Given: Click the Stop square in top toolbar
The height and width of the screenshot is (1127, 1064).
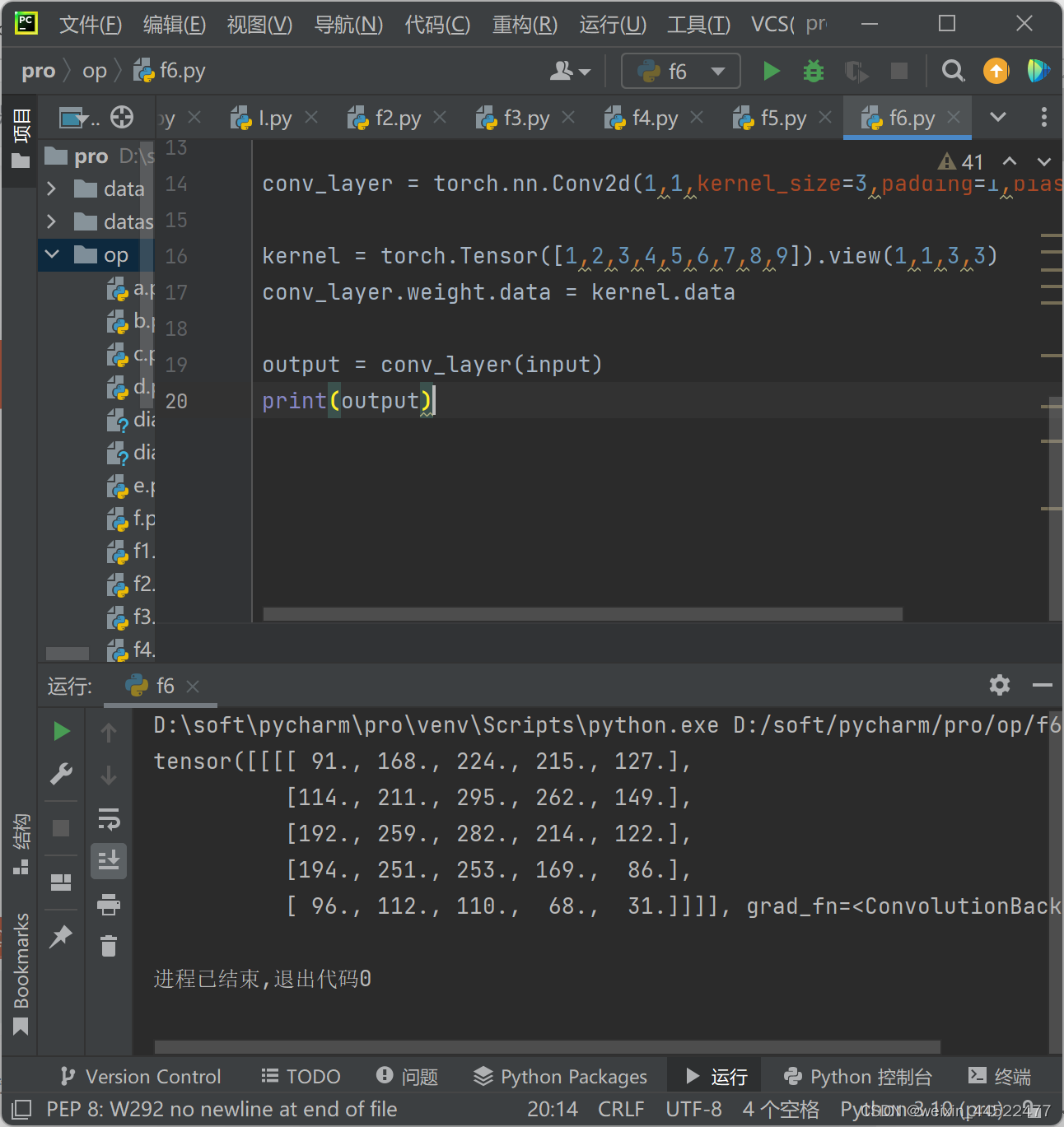Looking at the screenshot, I should pos(899,72).
